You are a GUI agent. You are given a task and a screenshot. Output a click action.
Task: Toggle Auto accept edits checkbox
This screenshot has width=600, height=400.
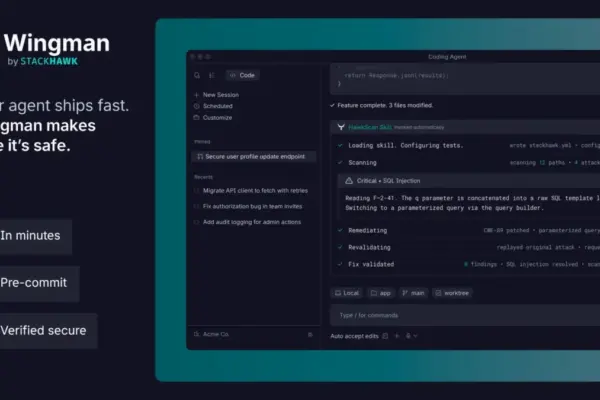(385, 336)
